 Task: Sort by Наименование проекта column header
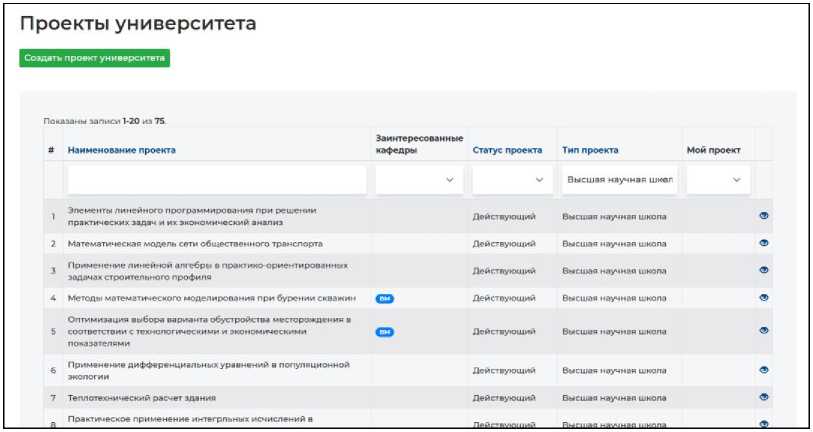(x=121, y=150)
